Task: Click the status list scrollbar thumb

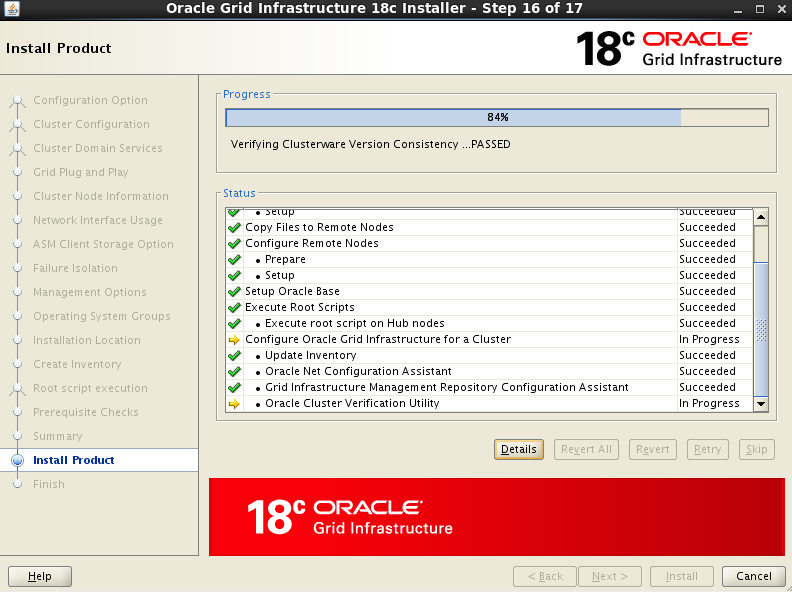Action: click(761, 329)
